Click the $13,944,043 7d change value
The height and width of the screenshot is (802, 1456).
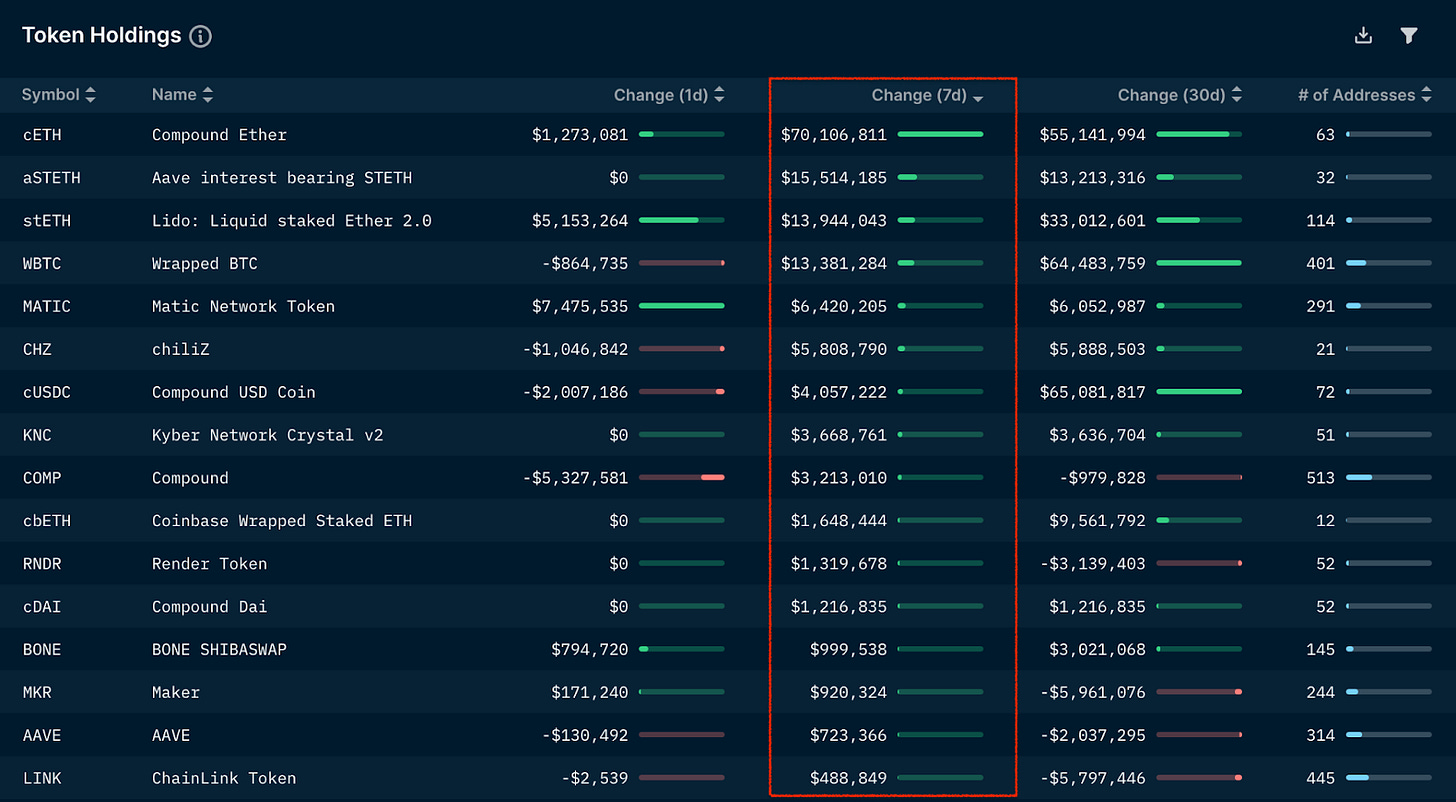(x=834, y=221)
